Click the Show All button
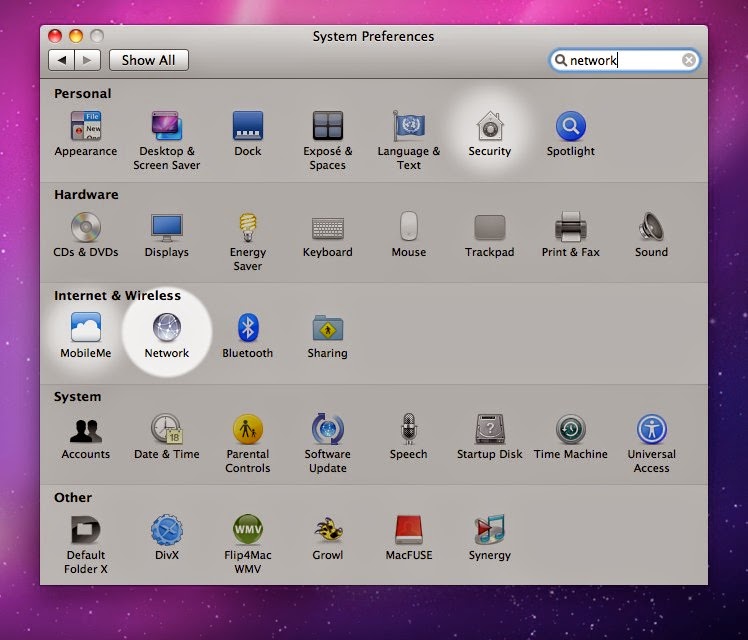 (x=149, y=60)
